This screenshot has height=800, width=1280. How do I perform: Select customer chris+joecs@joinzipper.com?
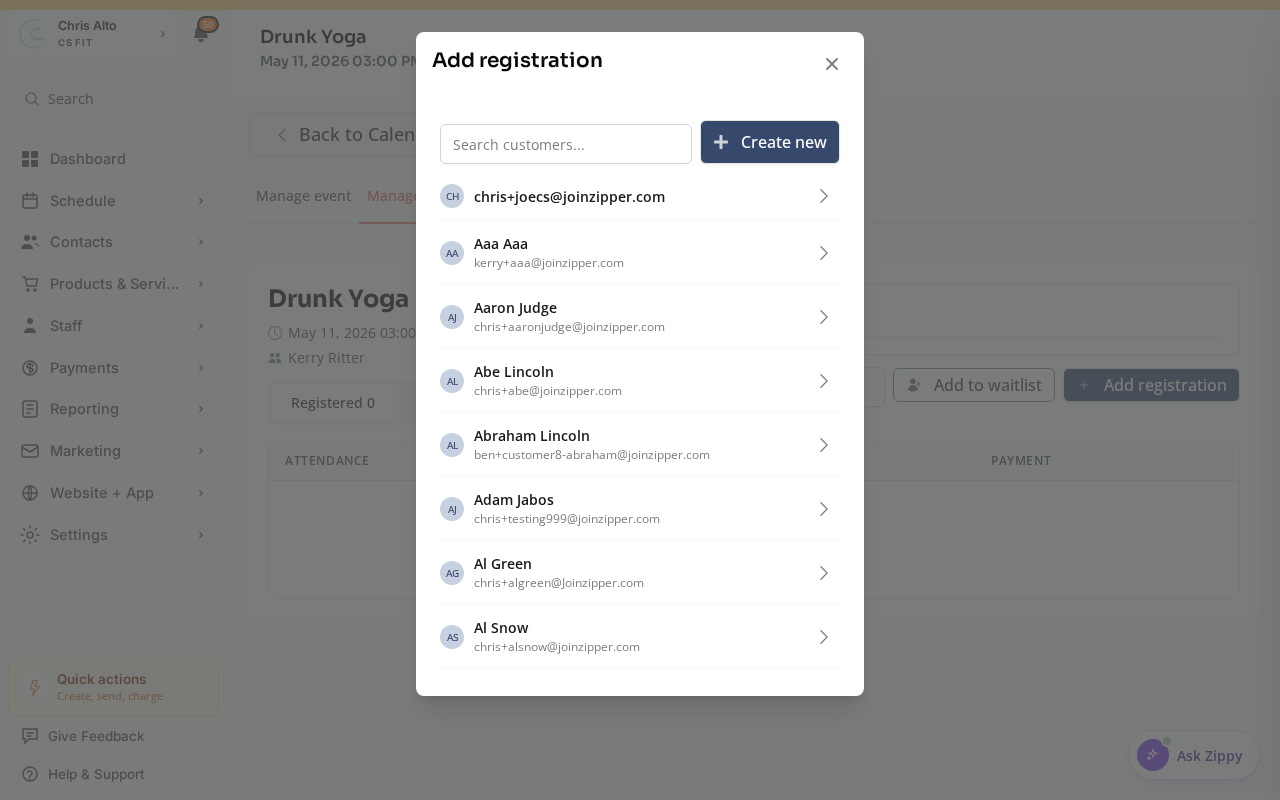pyautogui.click(x=640, y=196)
